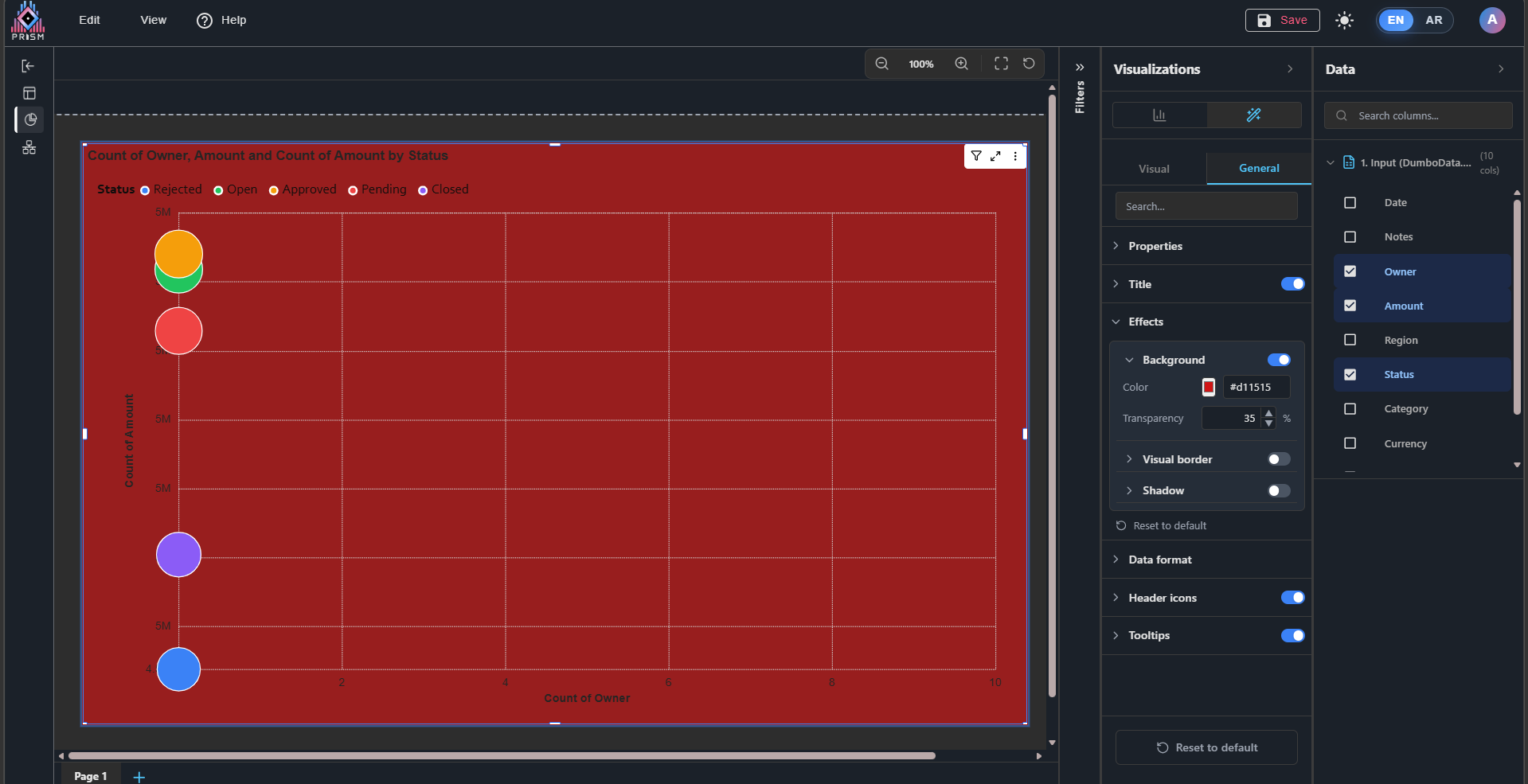Open the chart's three-dot options menu
The height and width of the screenshot is (784, 1528).
[x=1015, y=156]
